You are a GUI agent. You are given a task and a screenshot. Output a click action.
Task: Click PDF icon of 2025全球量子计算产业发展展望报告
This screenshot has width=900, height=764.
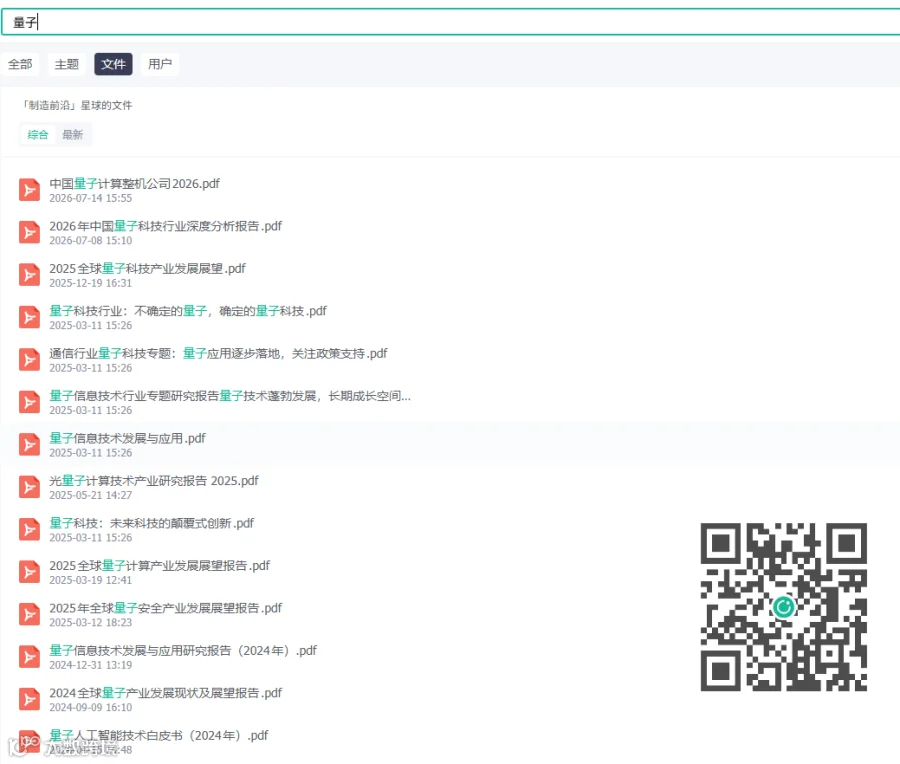click(29, 572)
